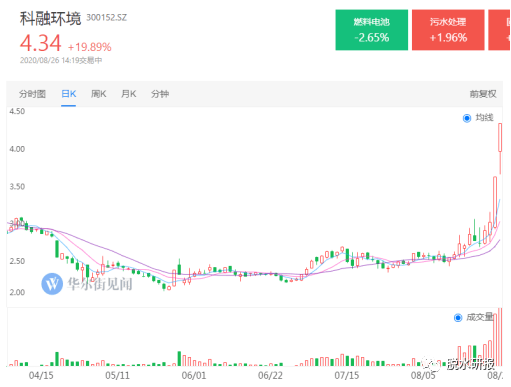This screenshot has height=387, width=511.
Task: Click the stock code 300152.SZ
Action: click(107, 18)
